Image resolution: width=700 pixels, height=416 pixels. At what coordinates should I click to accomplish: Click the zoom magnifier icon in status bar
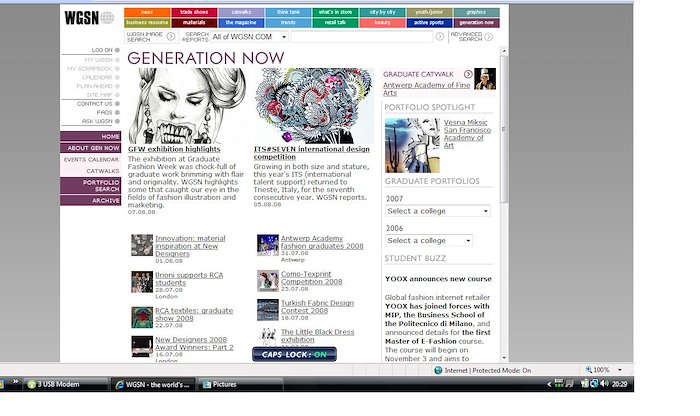(588, 370)
